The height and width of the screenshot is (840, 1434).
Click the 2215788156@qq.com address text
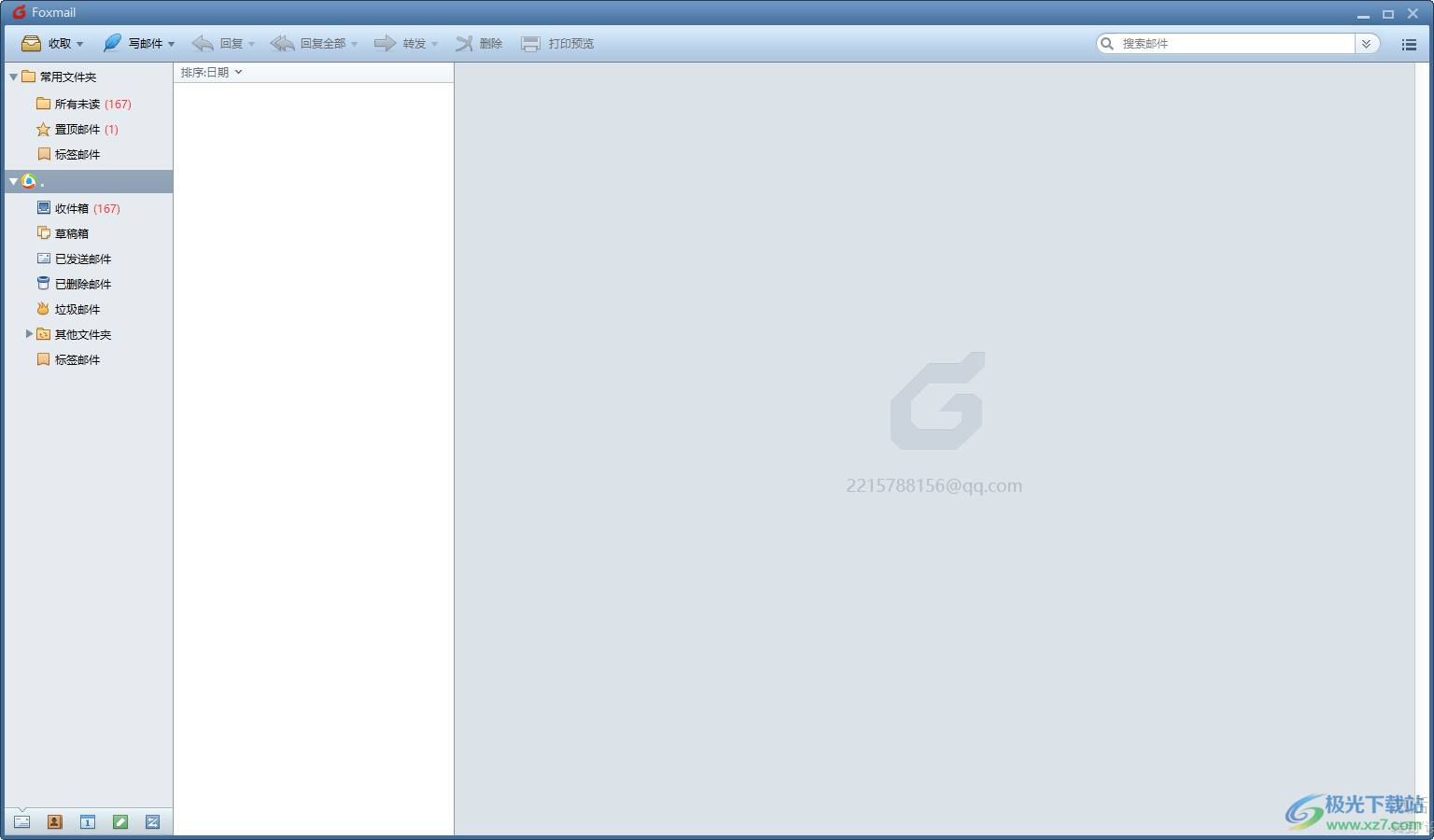pos(934,485)
